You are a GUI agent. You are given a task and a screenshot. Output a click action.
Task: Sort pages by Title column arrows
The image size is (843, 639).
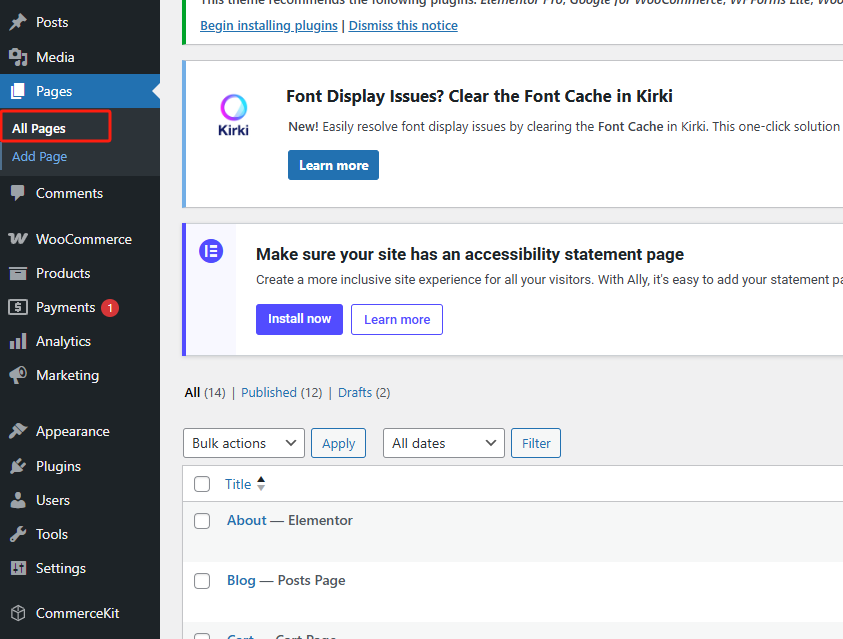pos(261,484)
